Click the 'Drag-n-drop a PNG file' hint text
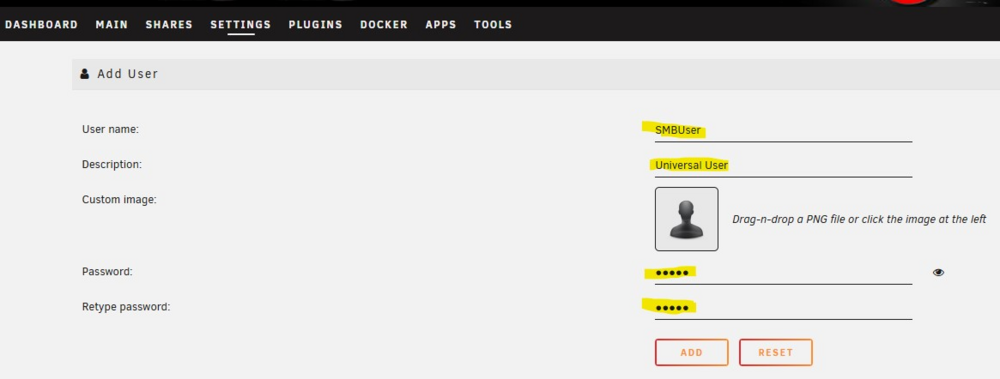The image size is (1000, 379). click(859, 219)
